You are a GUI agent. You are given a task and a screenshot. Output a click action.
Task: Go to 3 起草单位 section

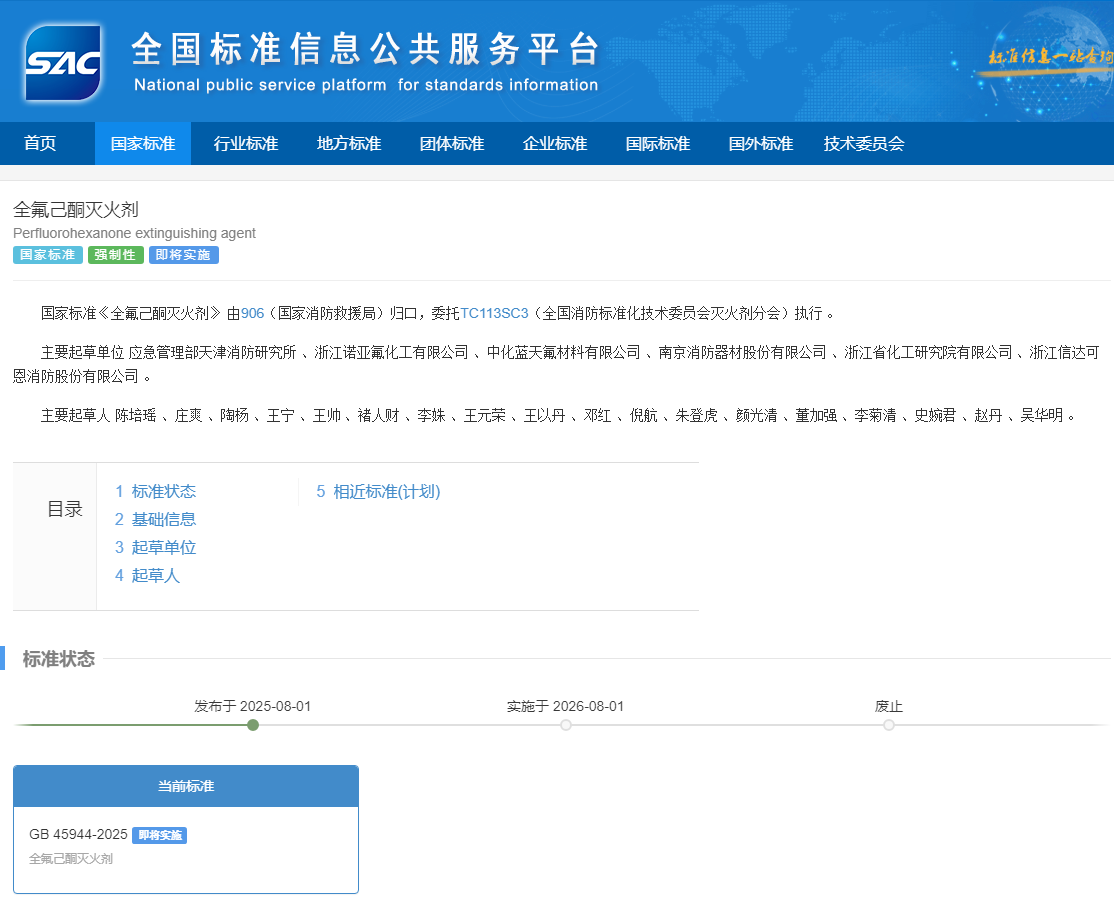click(x=156, y=548)
